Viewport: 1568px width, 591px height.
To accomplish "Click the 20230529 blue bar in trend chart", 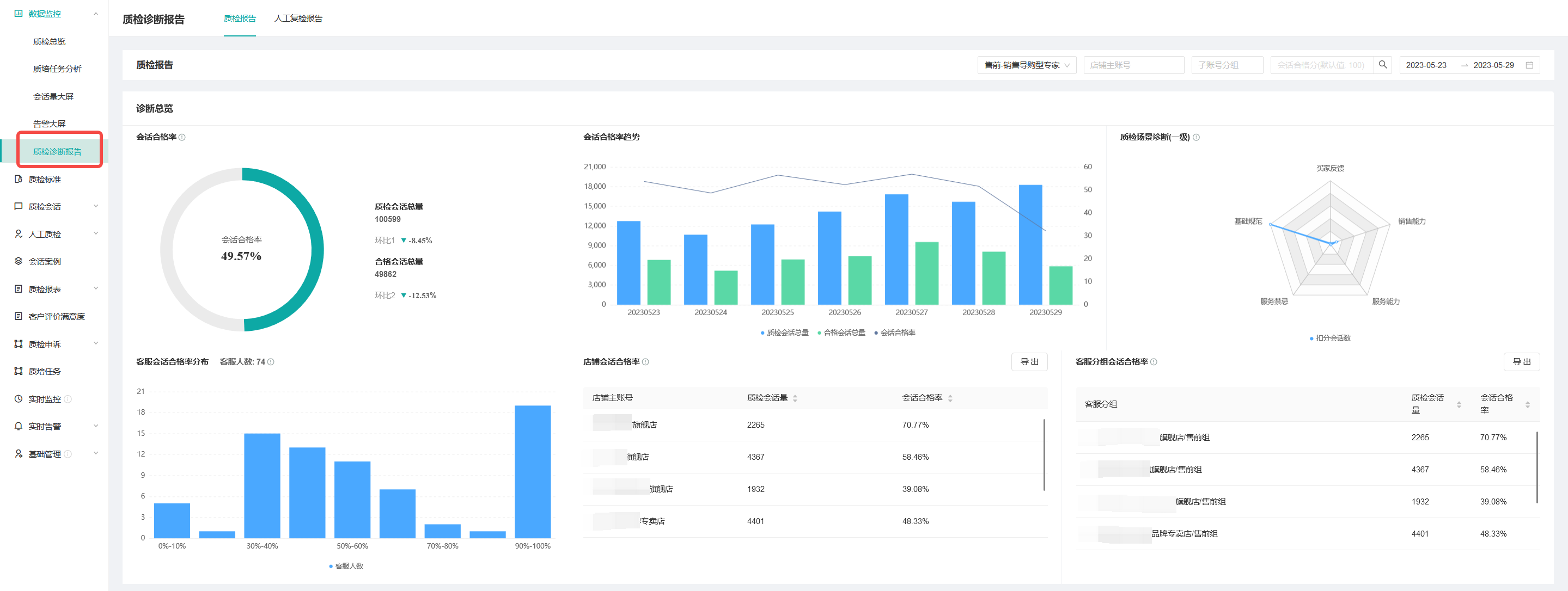I will tap(1030, 244).
